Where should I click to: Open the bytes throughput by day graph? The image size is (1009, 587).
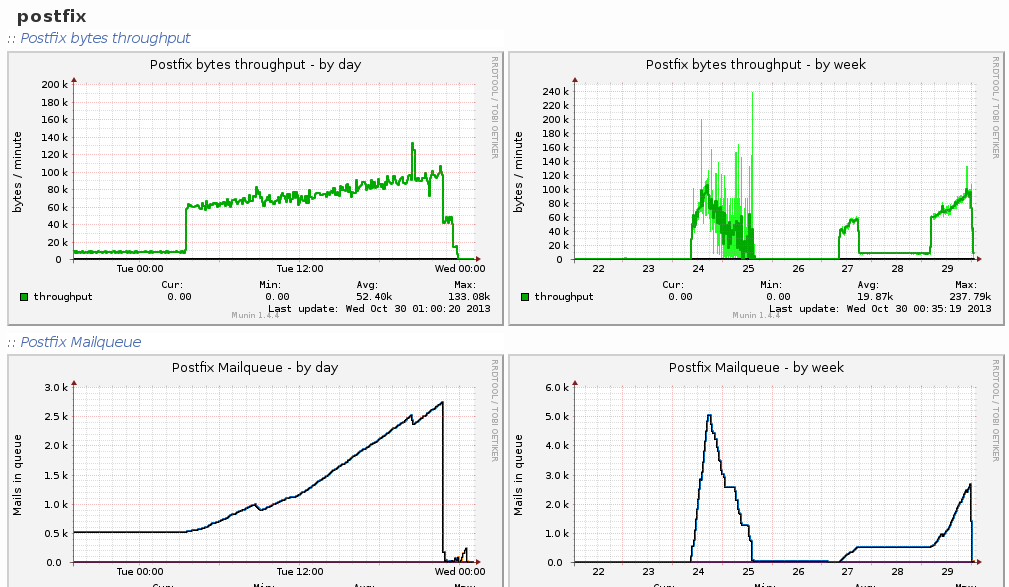tap(255, 180)
